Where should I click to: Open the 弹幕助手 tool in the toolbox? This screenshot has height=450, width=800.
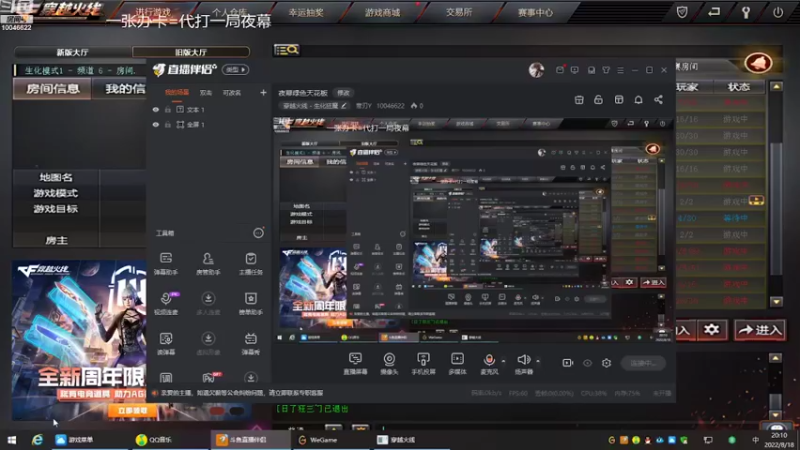pos(166,263)
